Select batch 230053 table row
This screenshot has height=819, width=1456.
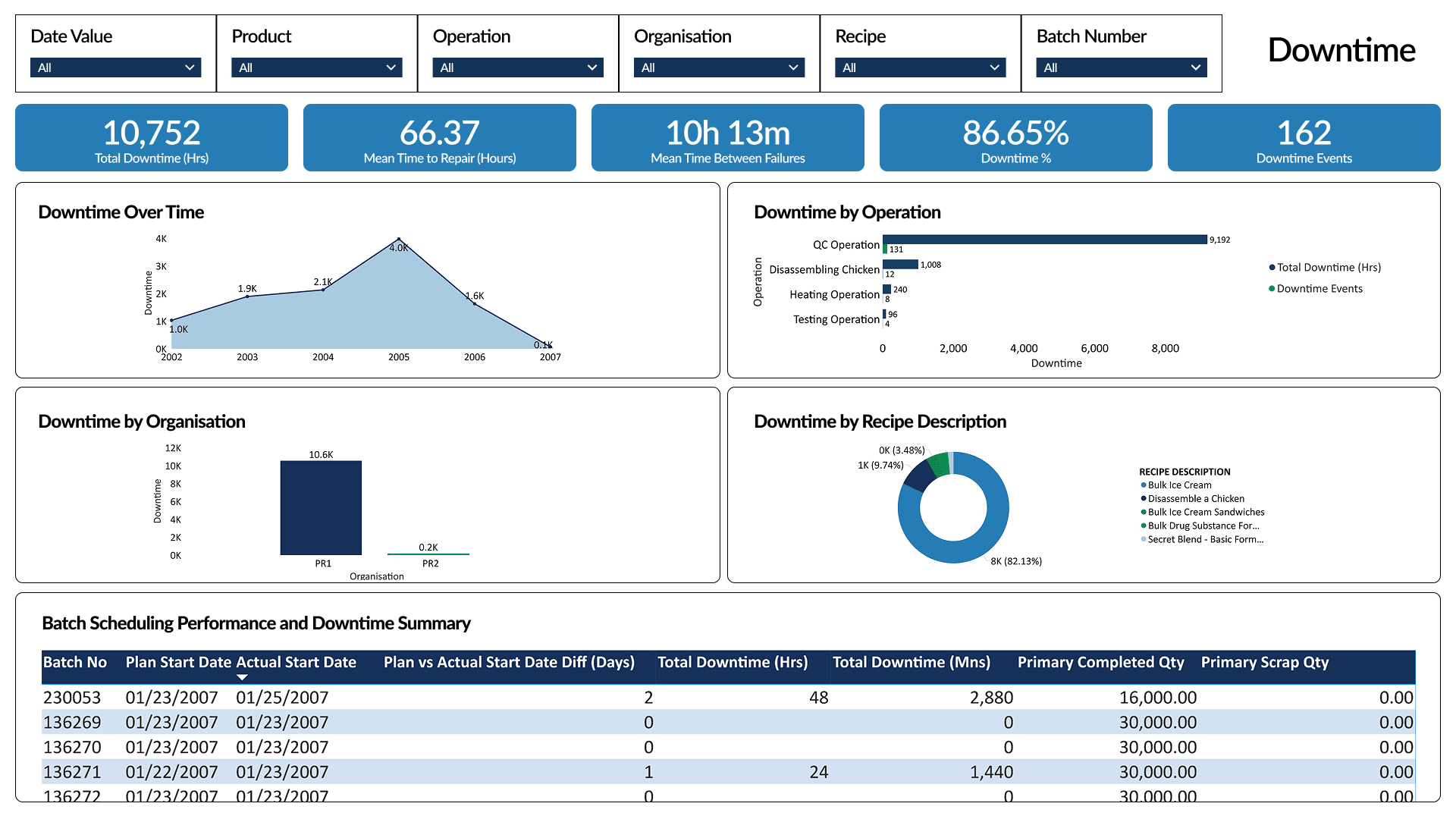[x=72, y=698]
